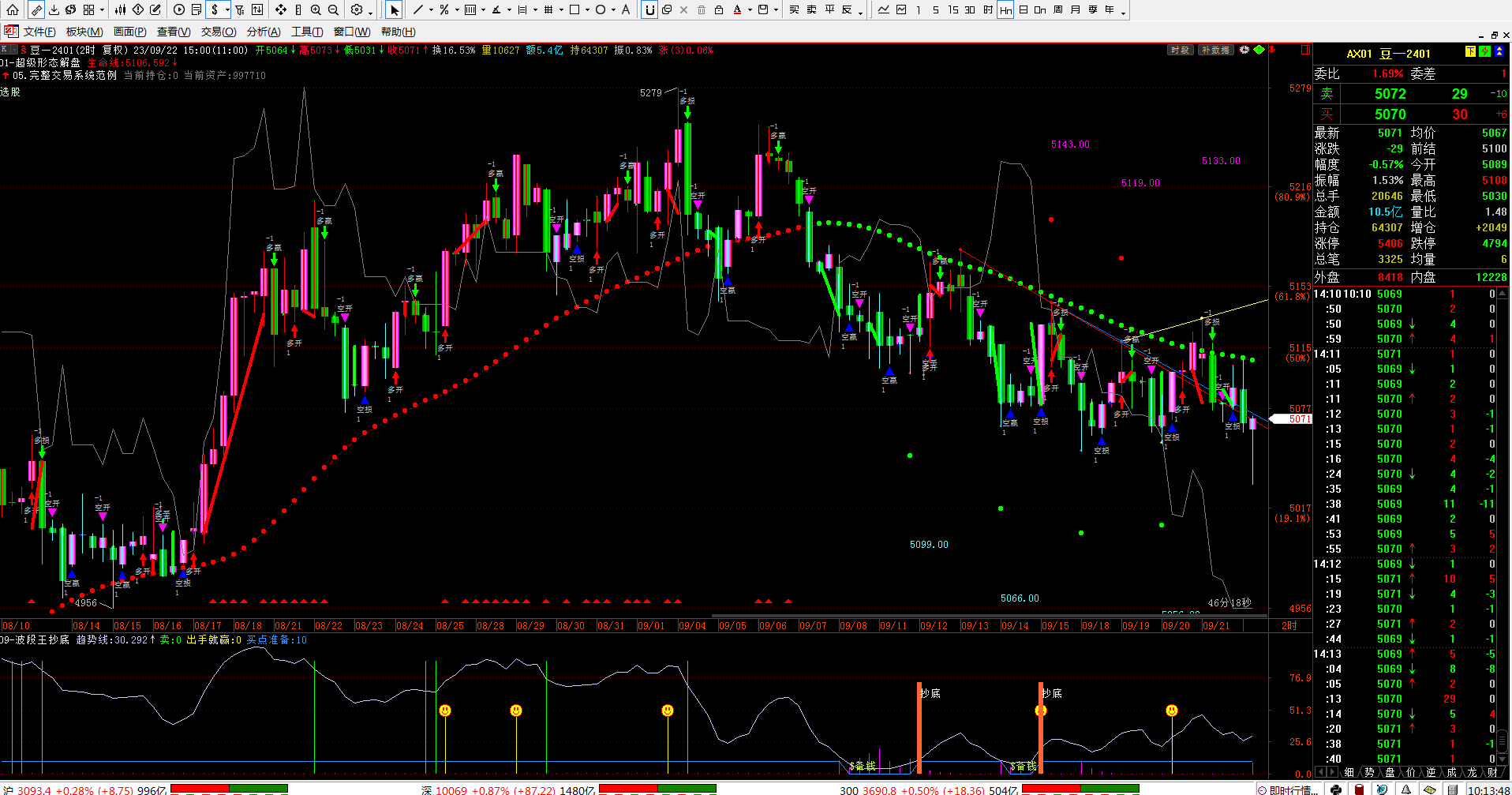Toggle the magnet snap icon
1512x795 pixels.
coord(649,9)
